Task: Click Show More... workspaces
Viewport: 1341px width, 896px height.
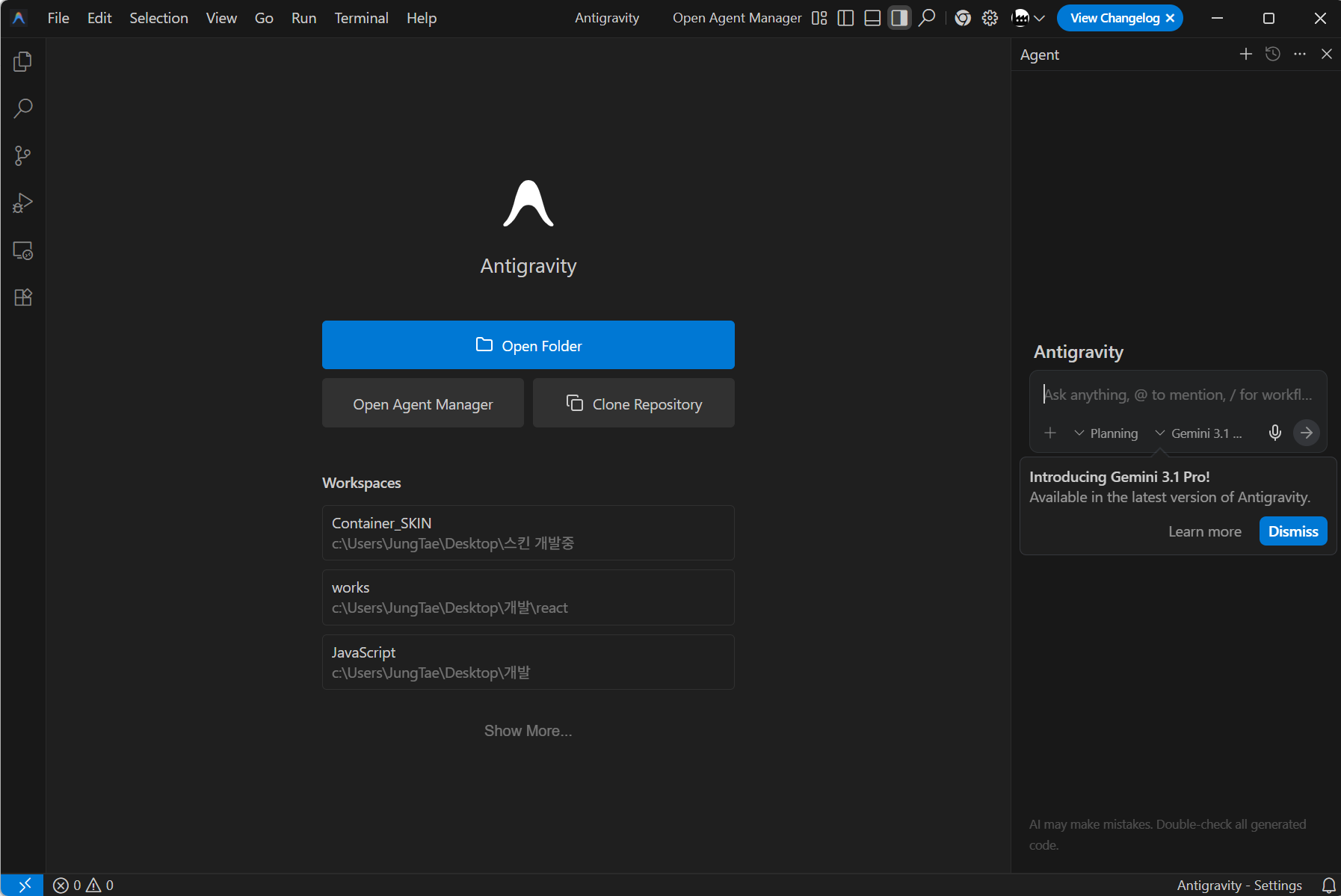Action: pyautogui.click(x=528, y=731)
